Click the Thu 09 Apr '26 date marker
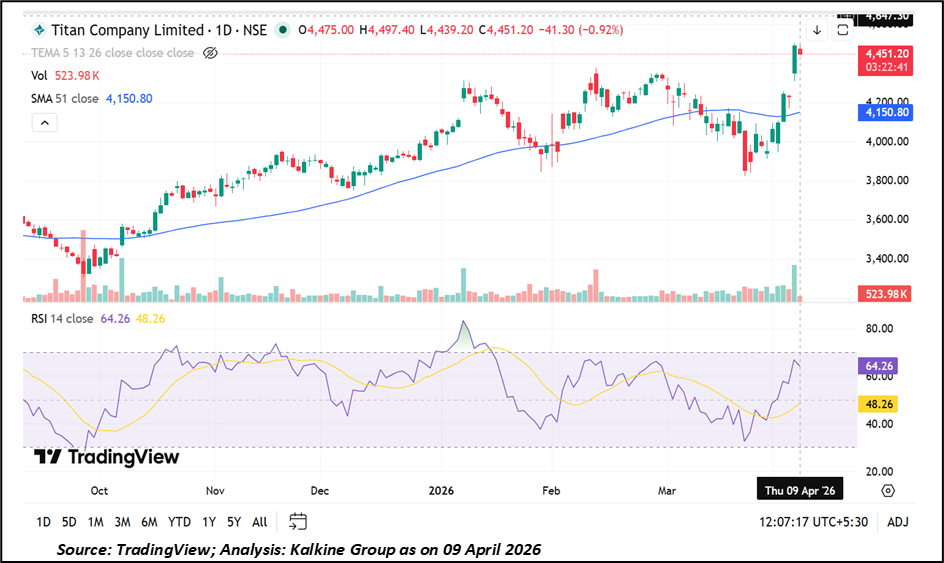This screenshot has height=563, width=944. [x=799, y=491]
